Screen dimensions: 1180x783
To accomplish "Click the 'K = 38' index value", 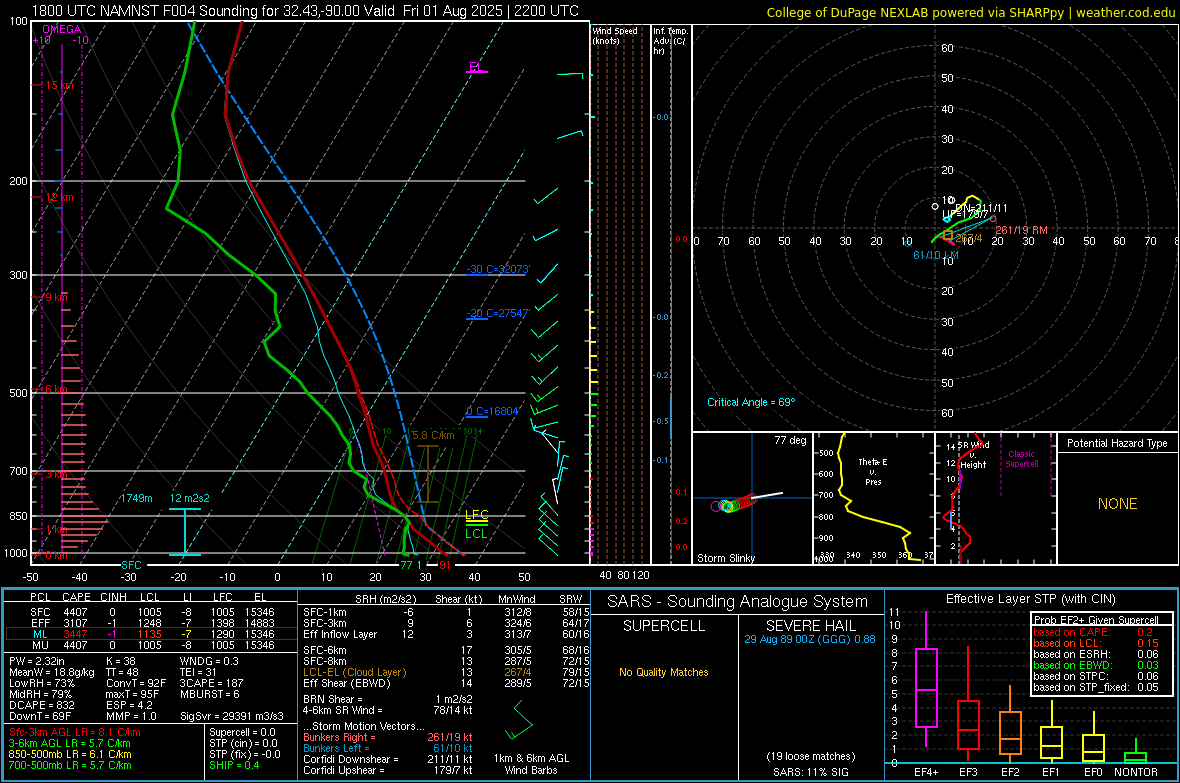I will pos(120,661).
